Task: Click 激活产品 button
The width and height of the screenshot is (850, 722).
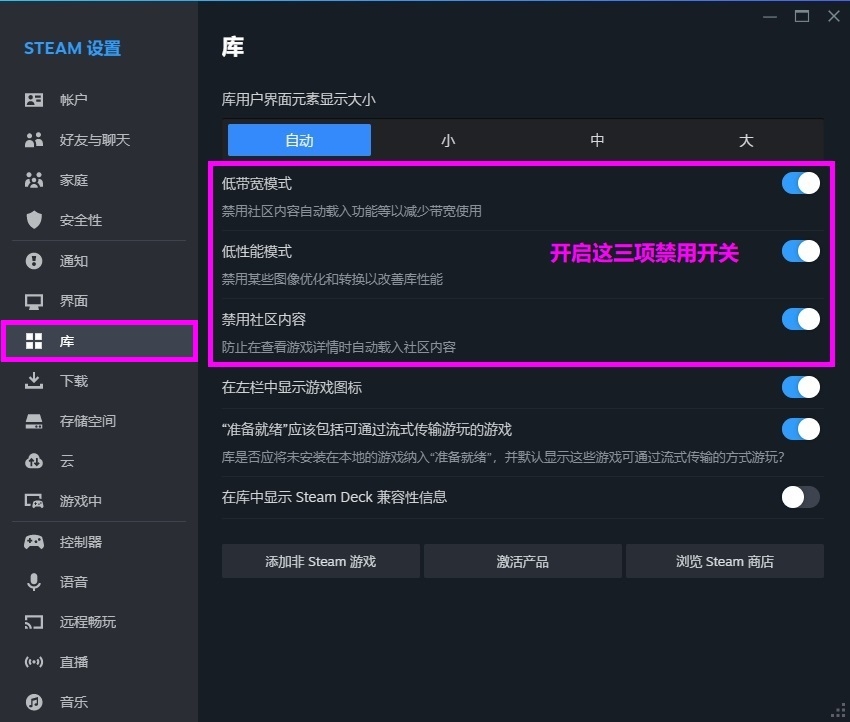Action: (x=523, y=561)
